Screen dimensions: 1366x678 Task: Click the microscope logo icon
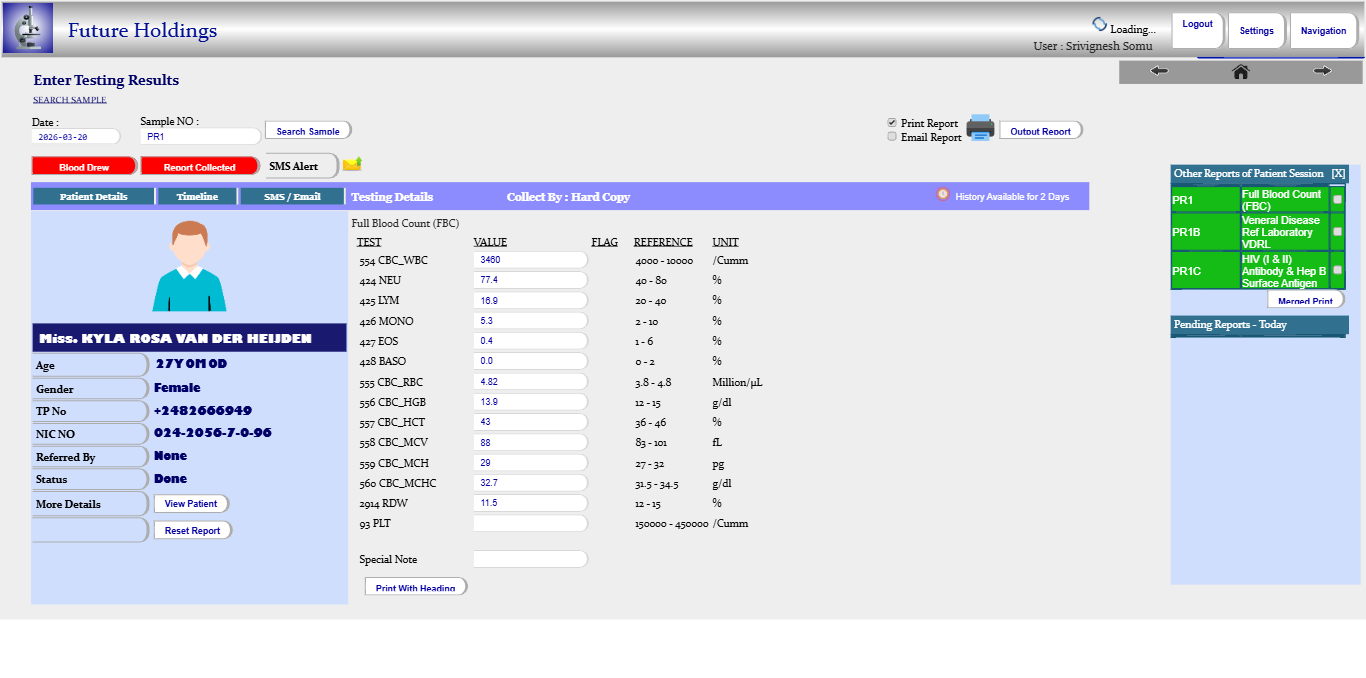[x=28, y=29]
